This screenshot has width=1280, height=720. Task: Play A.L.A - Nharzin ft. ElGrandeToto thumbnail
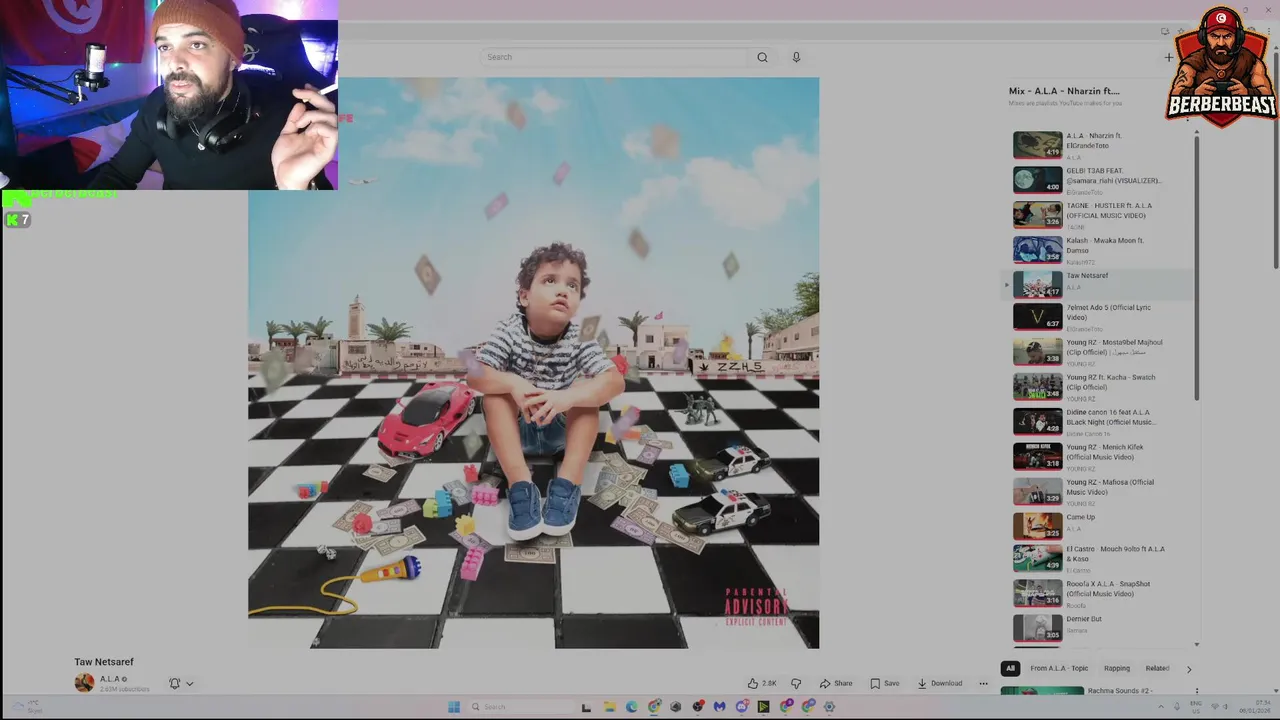pos(1037,145)
